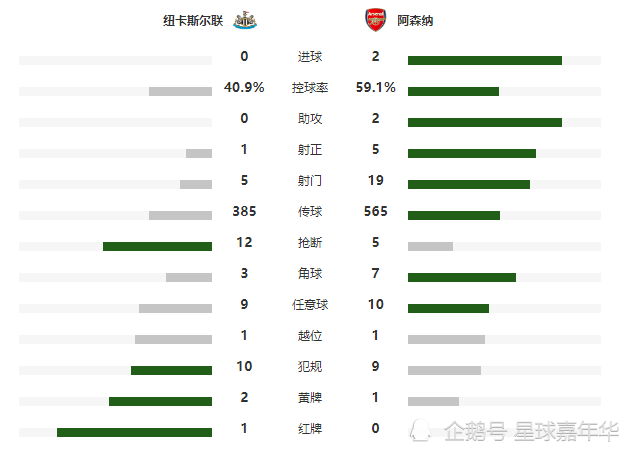Image resolution: width=633 pixels, height=453 pixels.
Task: Click the 进球 stat label
Action: pos(310,57)
